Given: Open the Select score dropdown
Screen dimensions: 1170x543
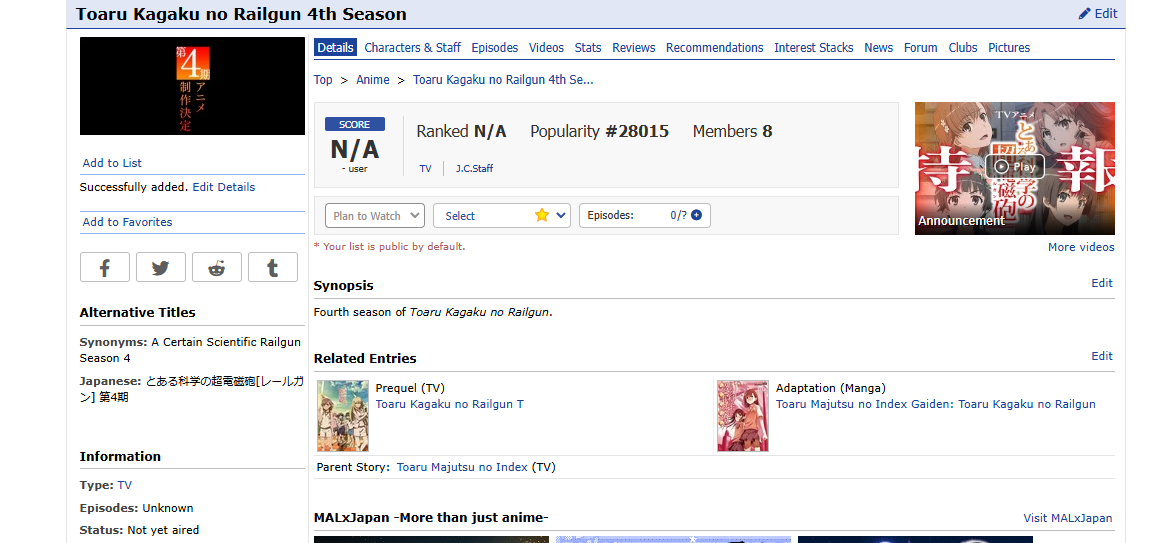Looking at the screenshot, I should click(501, 216).
